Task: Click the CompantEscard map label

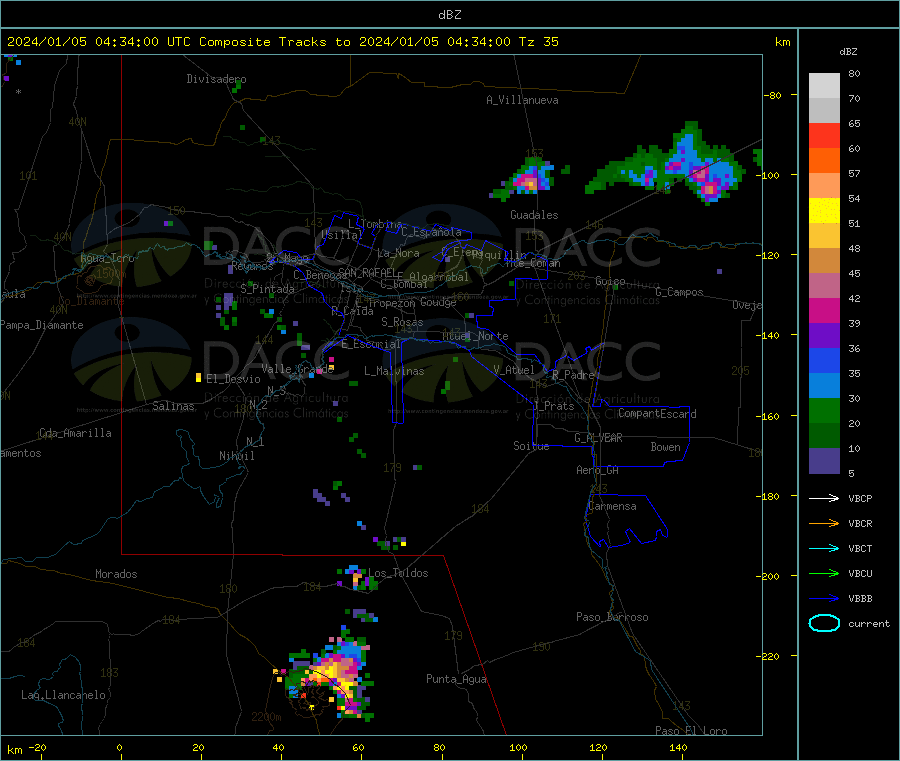Action: coord(657,413)
